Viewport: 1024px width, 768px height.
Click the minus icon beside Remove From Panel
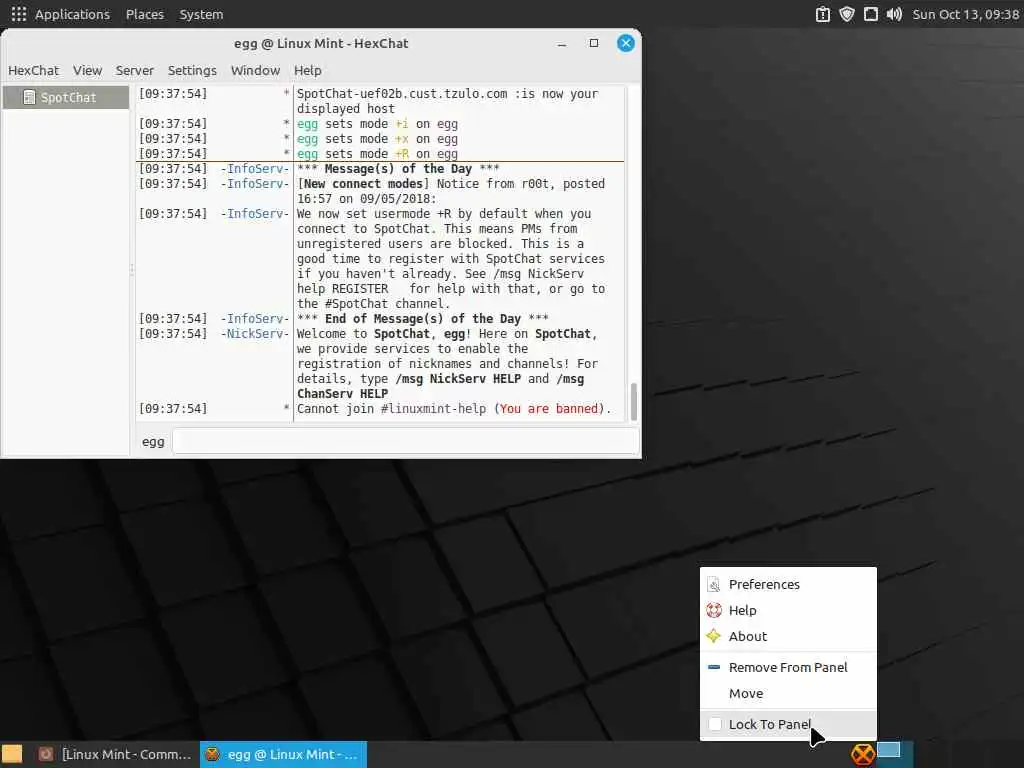pos(714,667)
